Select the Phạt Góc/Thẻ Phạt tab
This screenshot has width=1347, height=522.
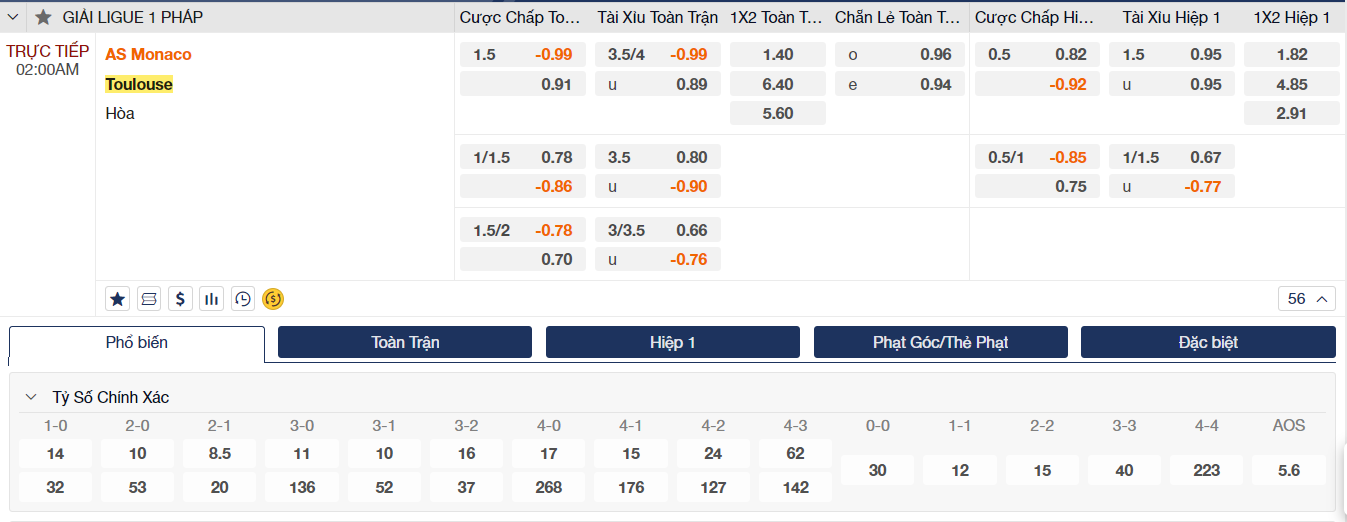(940, 342)
